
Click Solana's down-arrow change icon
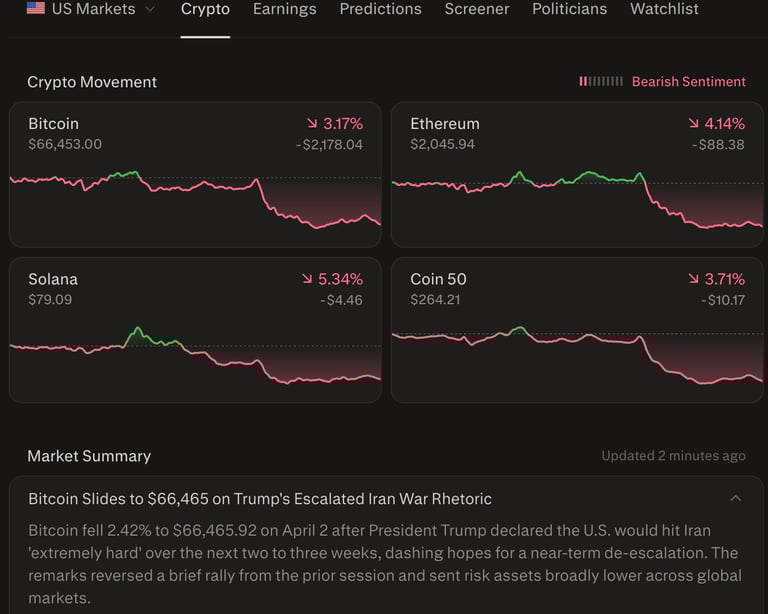(308, 279)
